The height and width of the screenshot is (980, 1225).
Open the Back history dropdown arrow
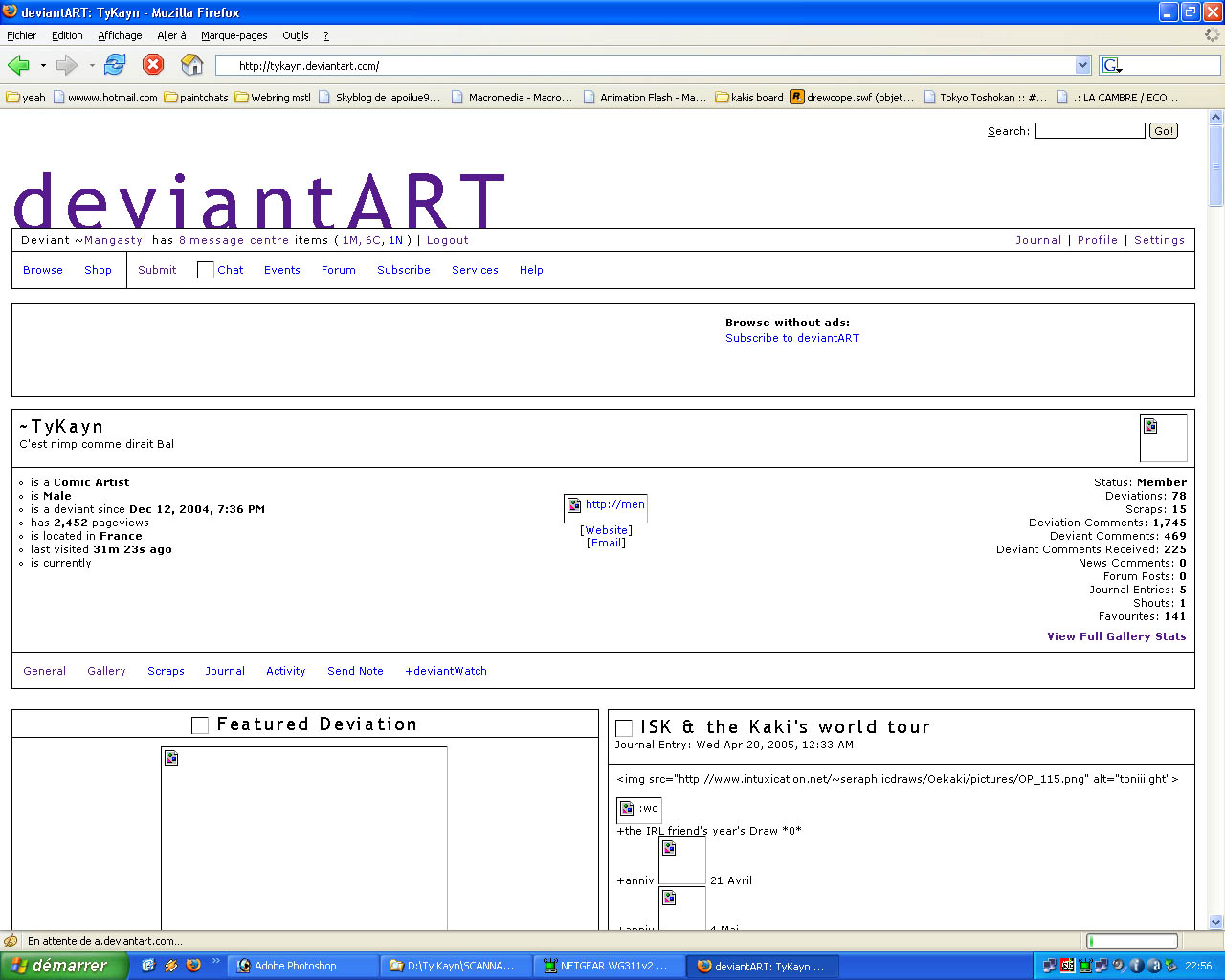click(x=43, y=66)
